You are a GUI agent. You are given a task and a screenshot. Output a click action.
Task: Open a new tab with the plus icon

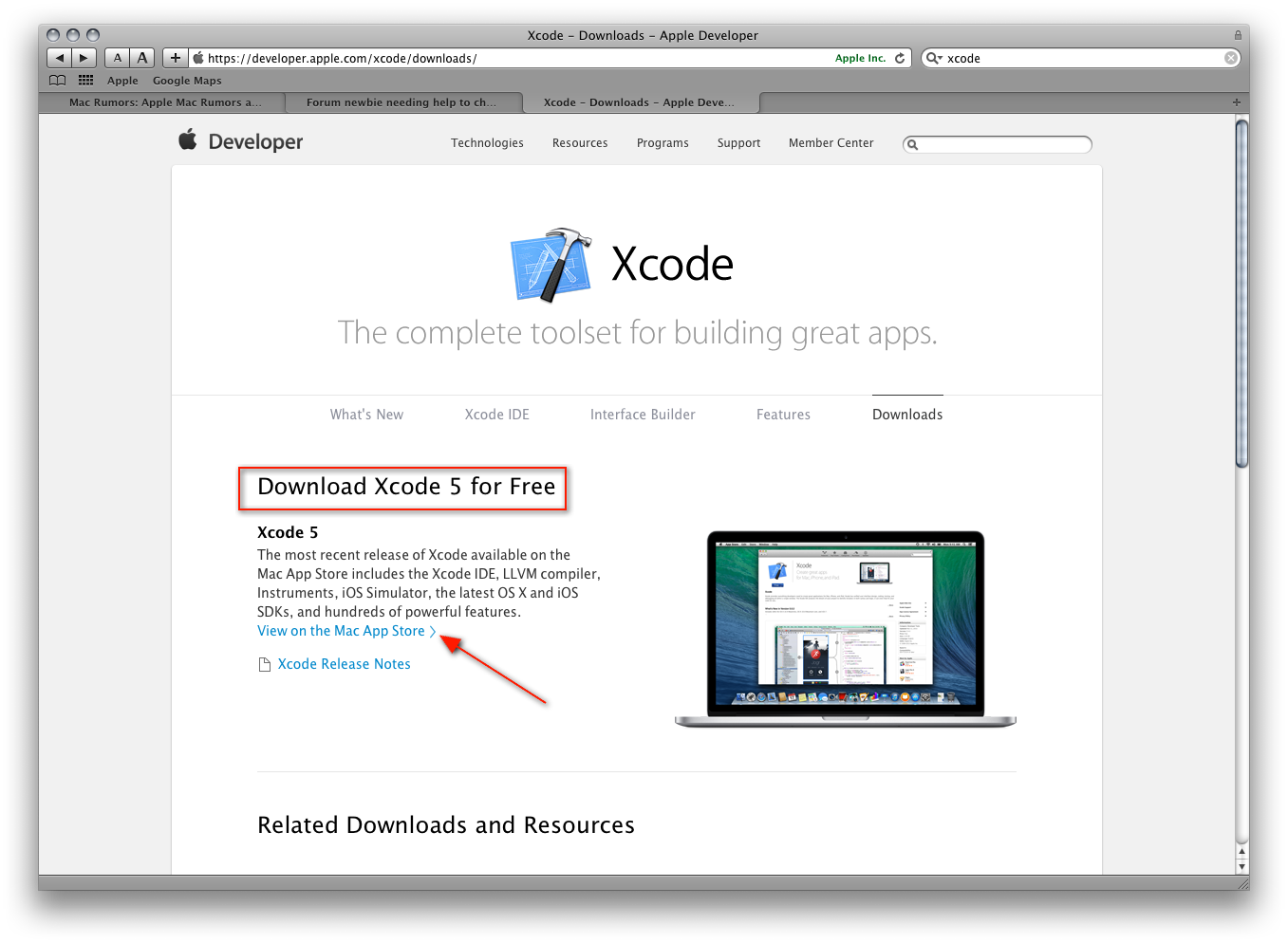[x=1237, y=102]
